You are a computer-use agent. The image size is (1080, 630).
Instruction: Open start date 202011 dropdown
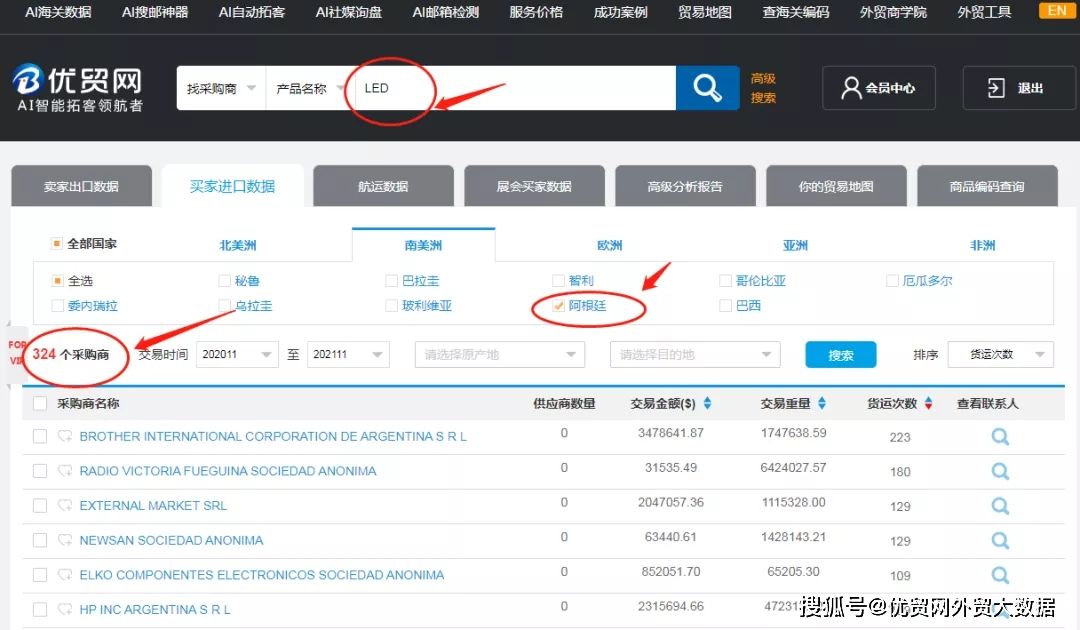tap(238, 355)
